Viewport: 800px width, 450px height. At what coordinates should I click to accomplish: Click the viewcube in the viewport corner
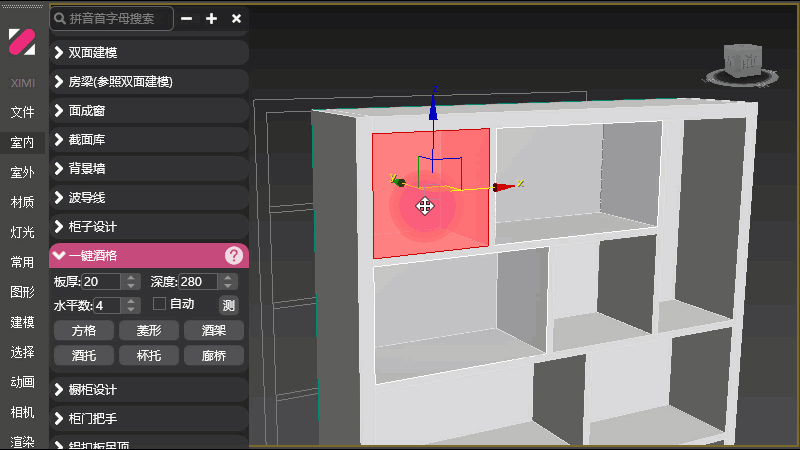(742, 64)
